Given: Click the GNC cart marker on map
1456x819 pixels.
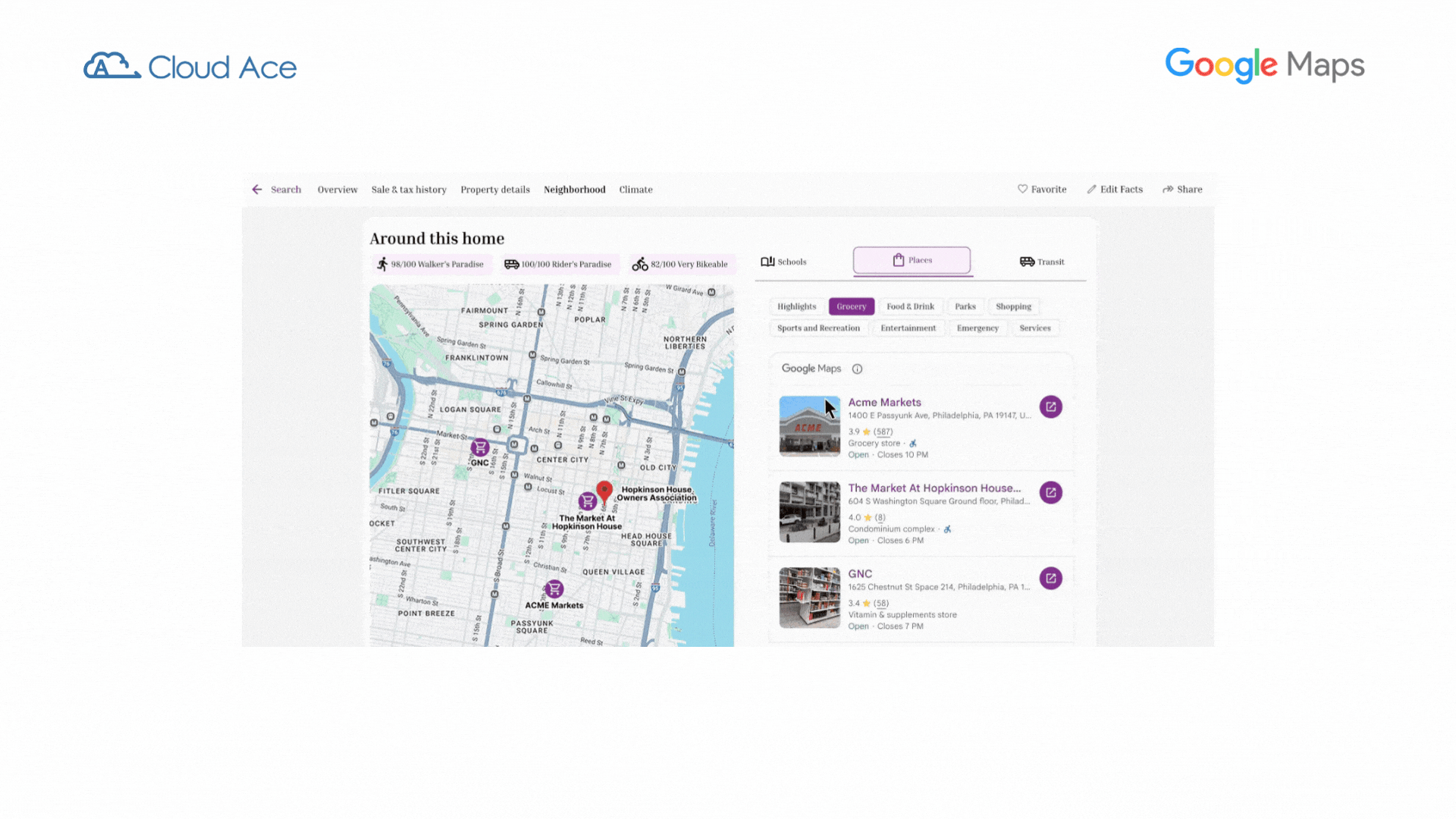Looking at the screenshot, I should 480,447.
